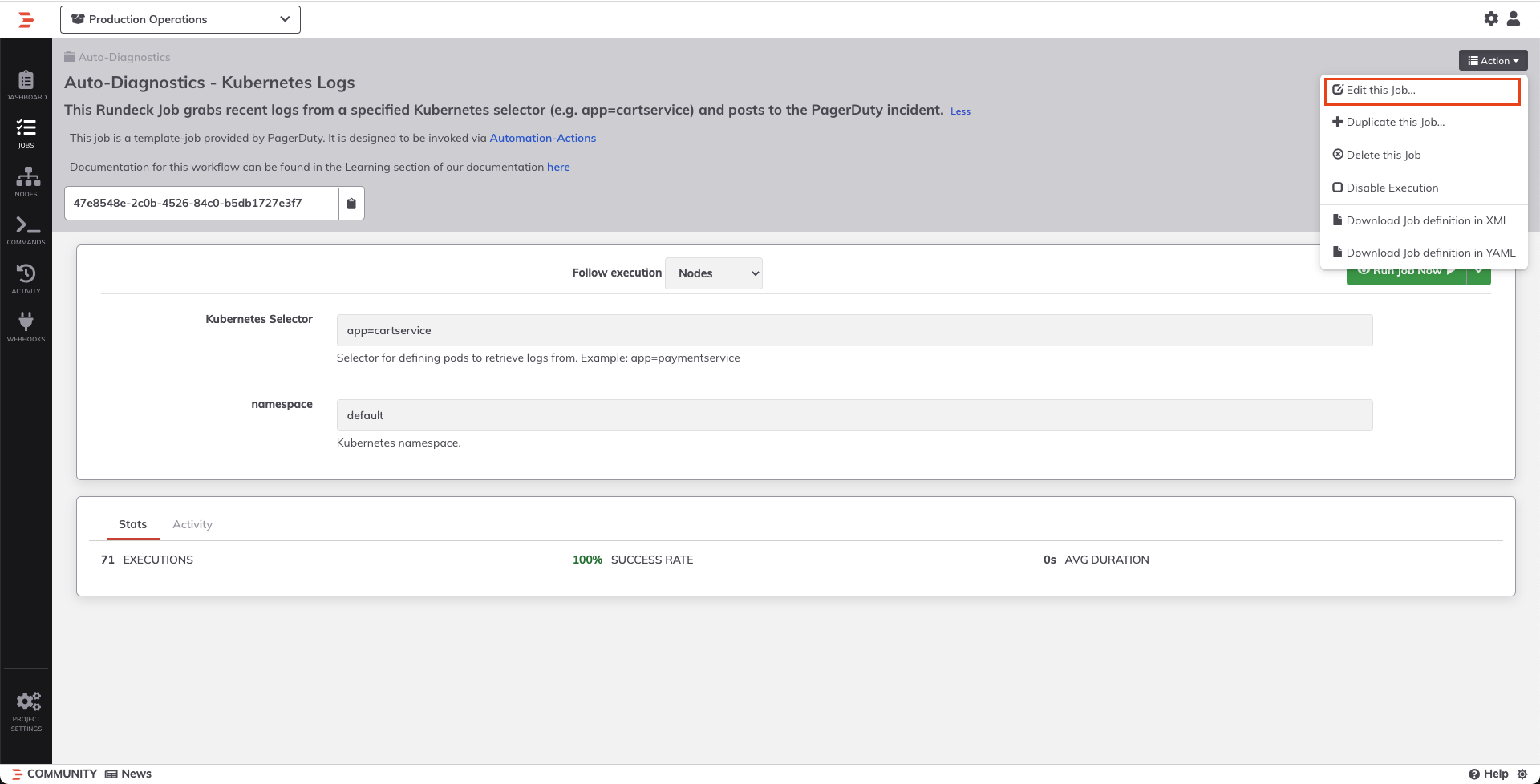
Task: Open the Commands sidebar icon
Action: pyautogui.click(x=26, y=230)
